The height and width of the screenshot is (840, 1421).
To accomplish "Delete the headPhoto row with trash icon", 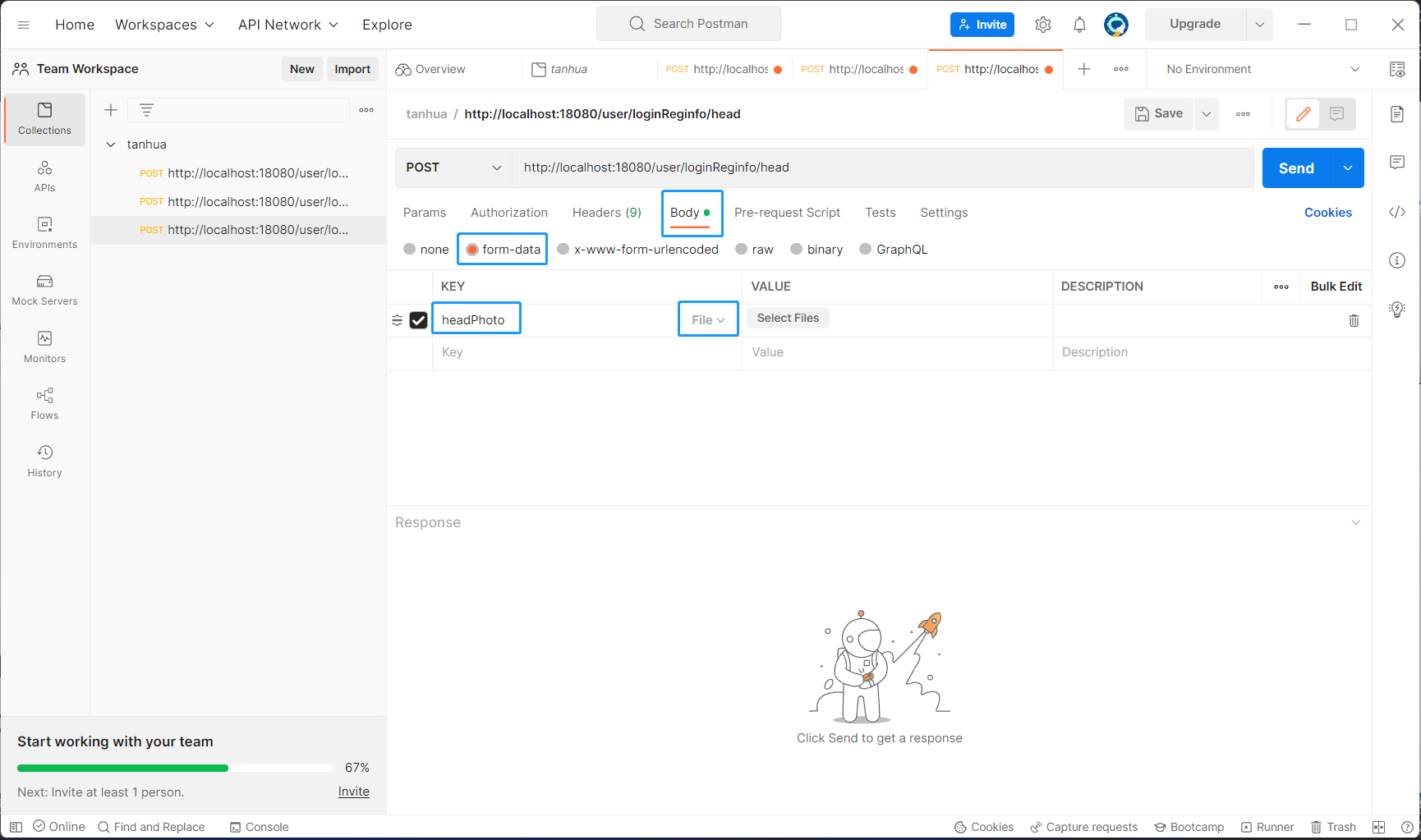I will pyautogui.click(x=1354, y=320).
